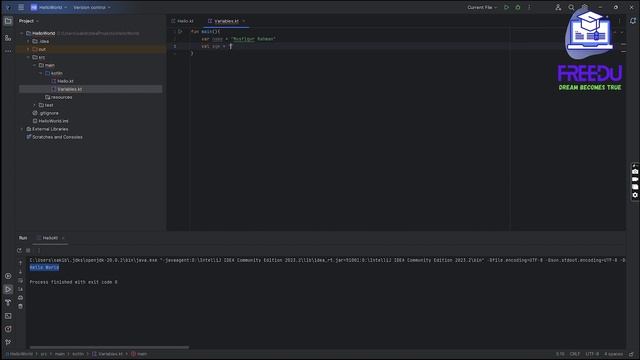Click kotlin in the breadcrumb bar

point(78,354)
